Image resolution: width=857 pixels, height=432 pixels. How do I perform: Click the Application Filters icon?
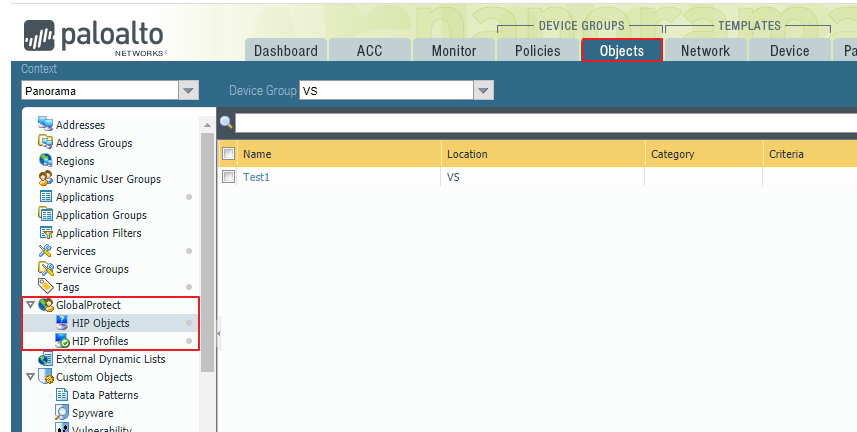click(x=46, y=232)
